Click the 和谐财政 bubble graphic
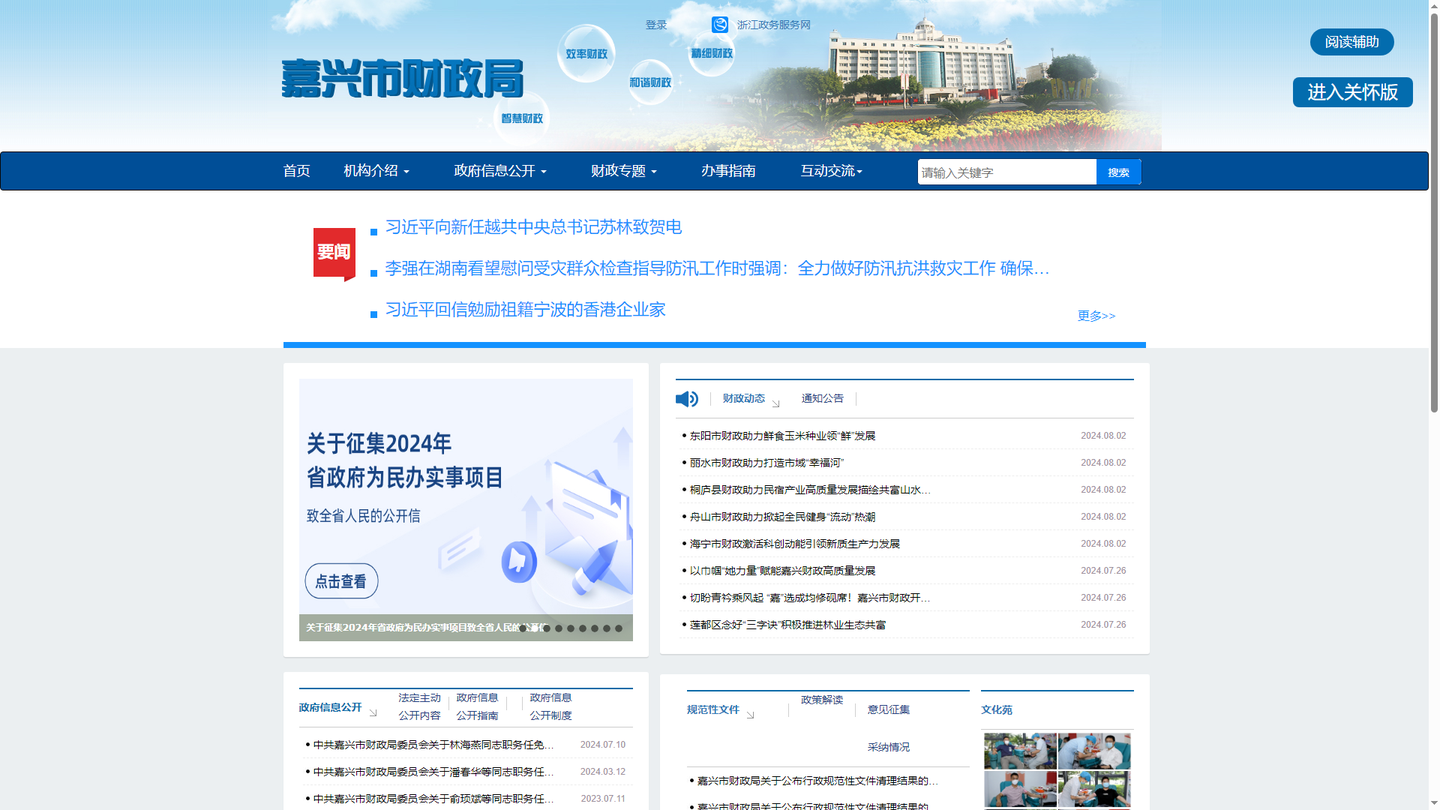This screenshot has height=810, width=1440. pyautogui.click(x=650, y=82)
